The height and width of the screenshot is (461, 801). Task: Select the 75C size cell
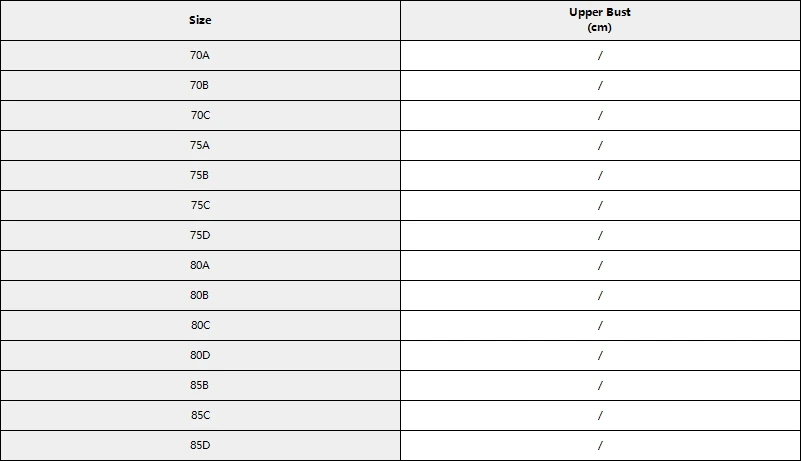200,205
